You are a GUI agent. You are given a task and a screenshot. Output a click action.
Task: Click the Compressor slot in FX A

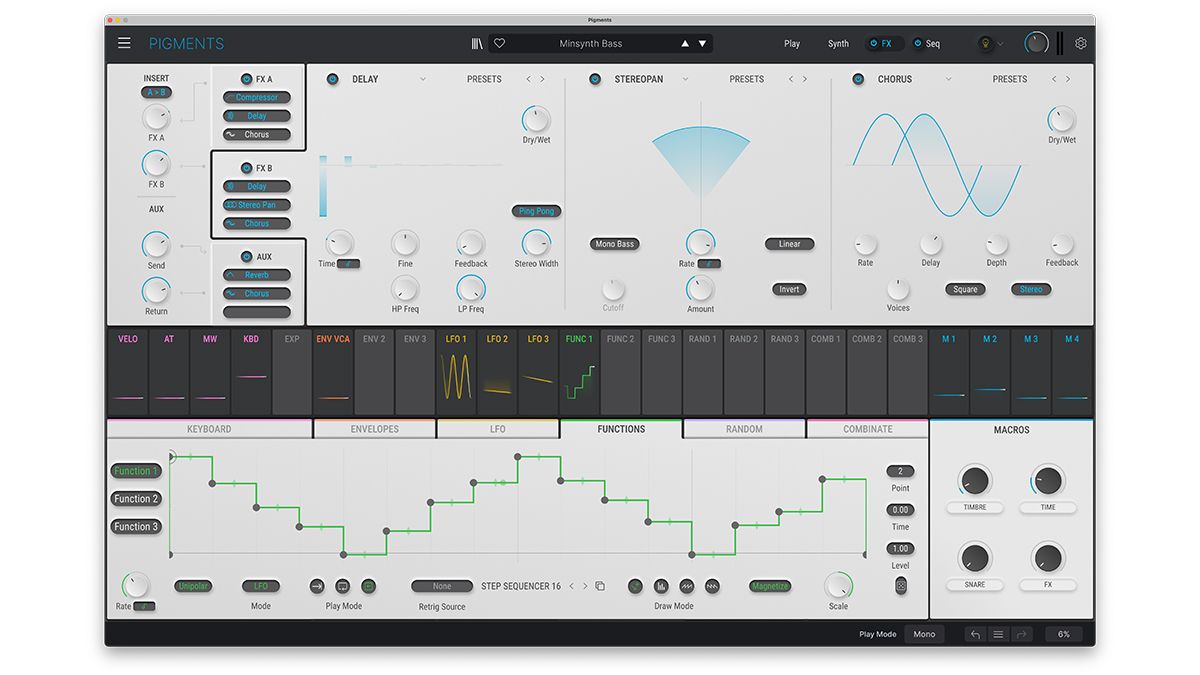[x=257, y=97]
